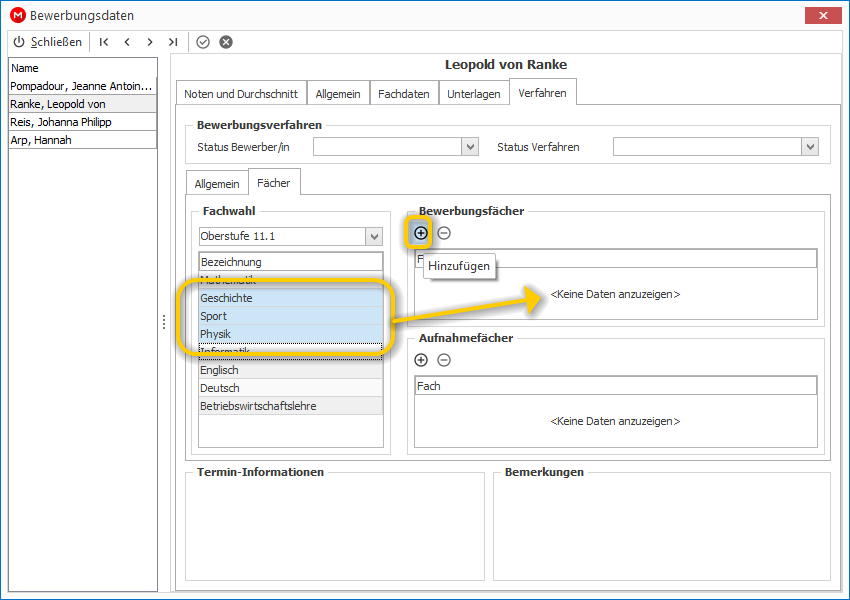The height and width of the screenshot is (600, 850).
Task: Select applicant Reis, Johanna Philipp
Action: [x=82, y=122]
